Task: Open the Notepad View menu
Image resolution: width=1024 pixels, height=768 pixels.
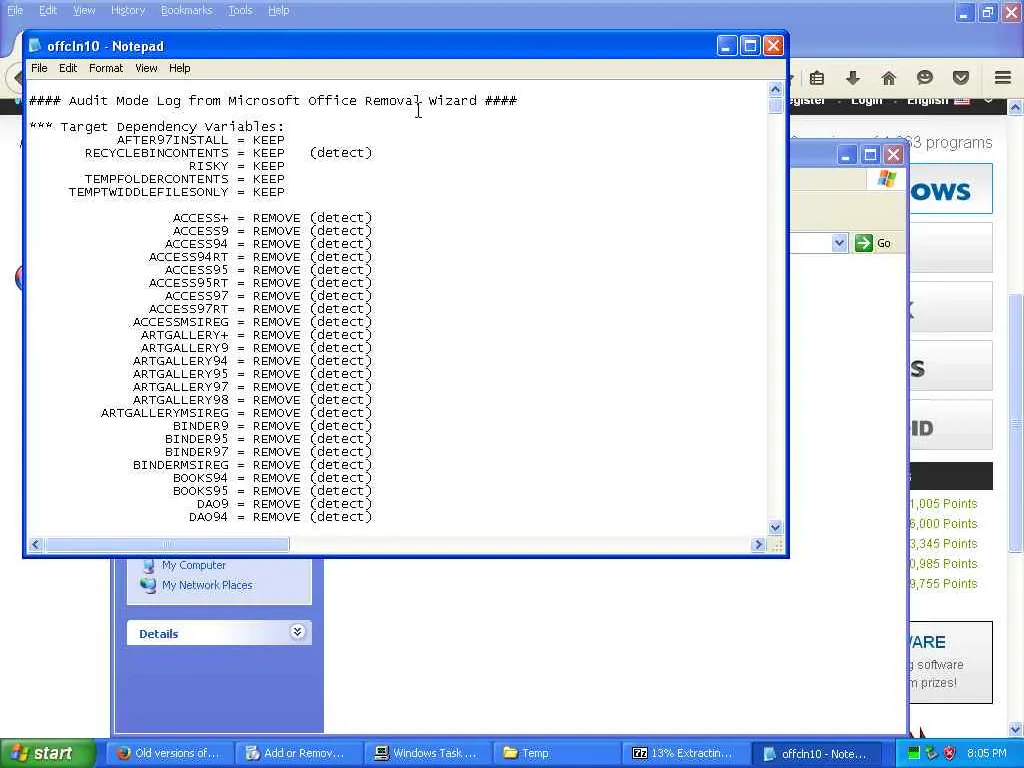Action: click(146, 68)
